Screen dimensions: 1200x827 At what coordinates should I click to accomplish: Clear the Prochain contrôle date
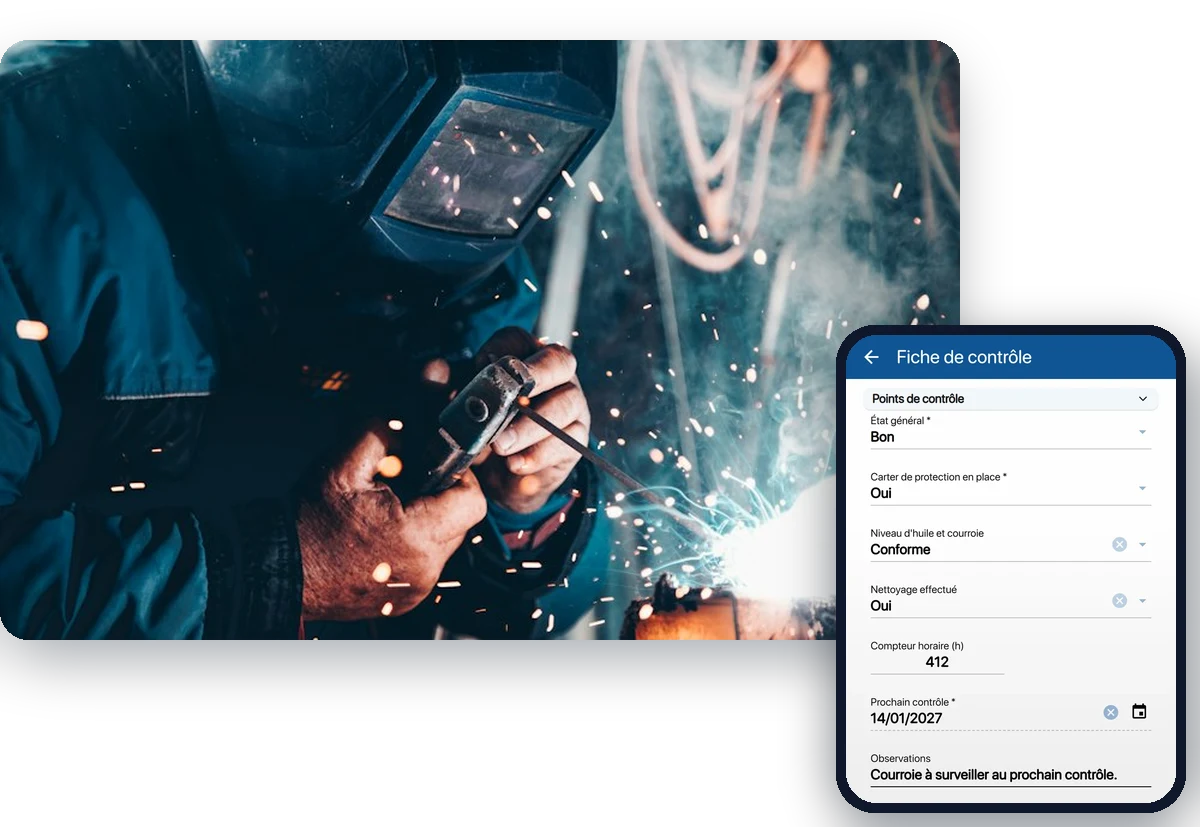pyautogui.click(x=1110, y=712)
